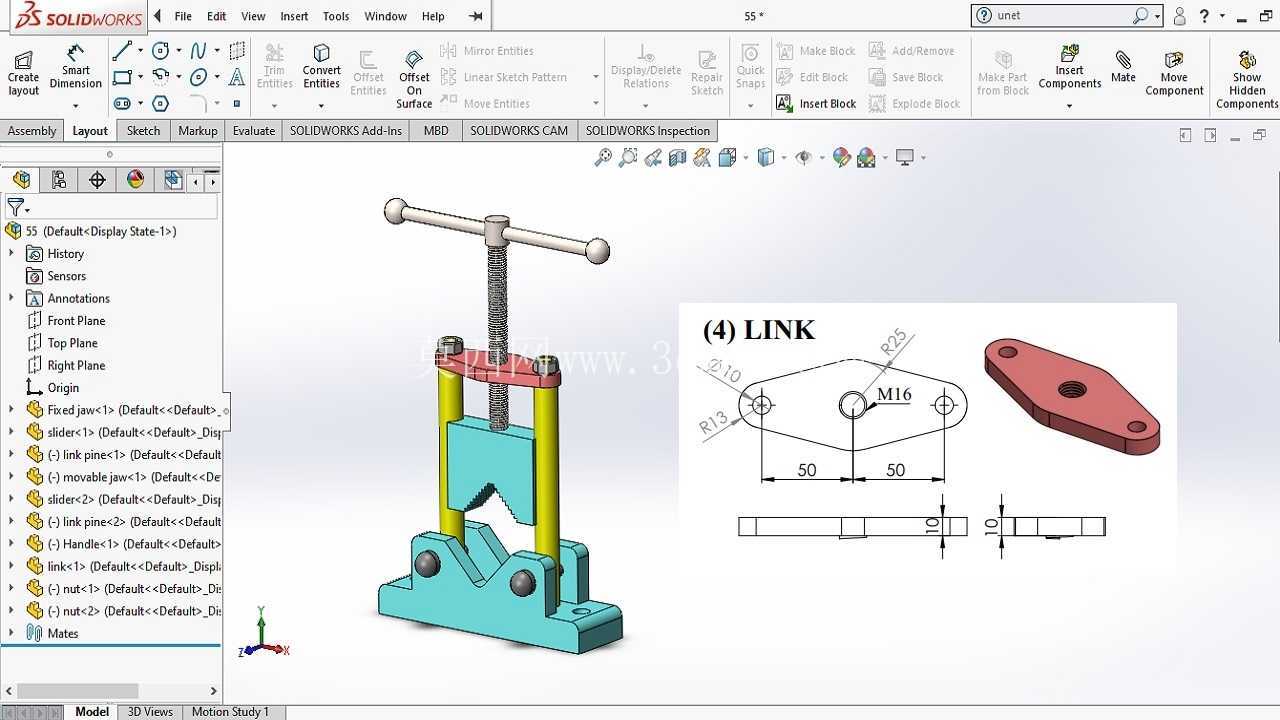
Task: Open the FeatureManager design tree tab
Action: 21,180
